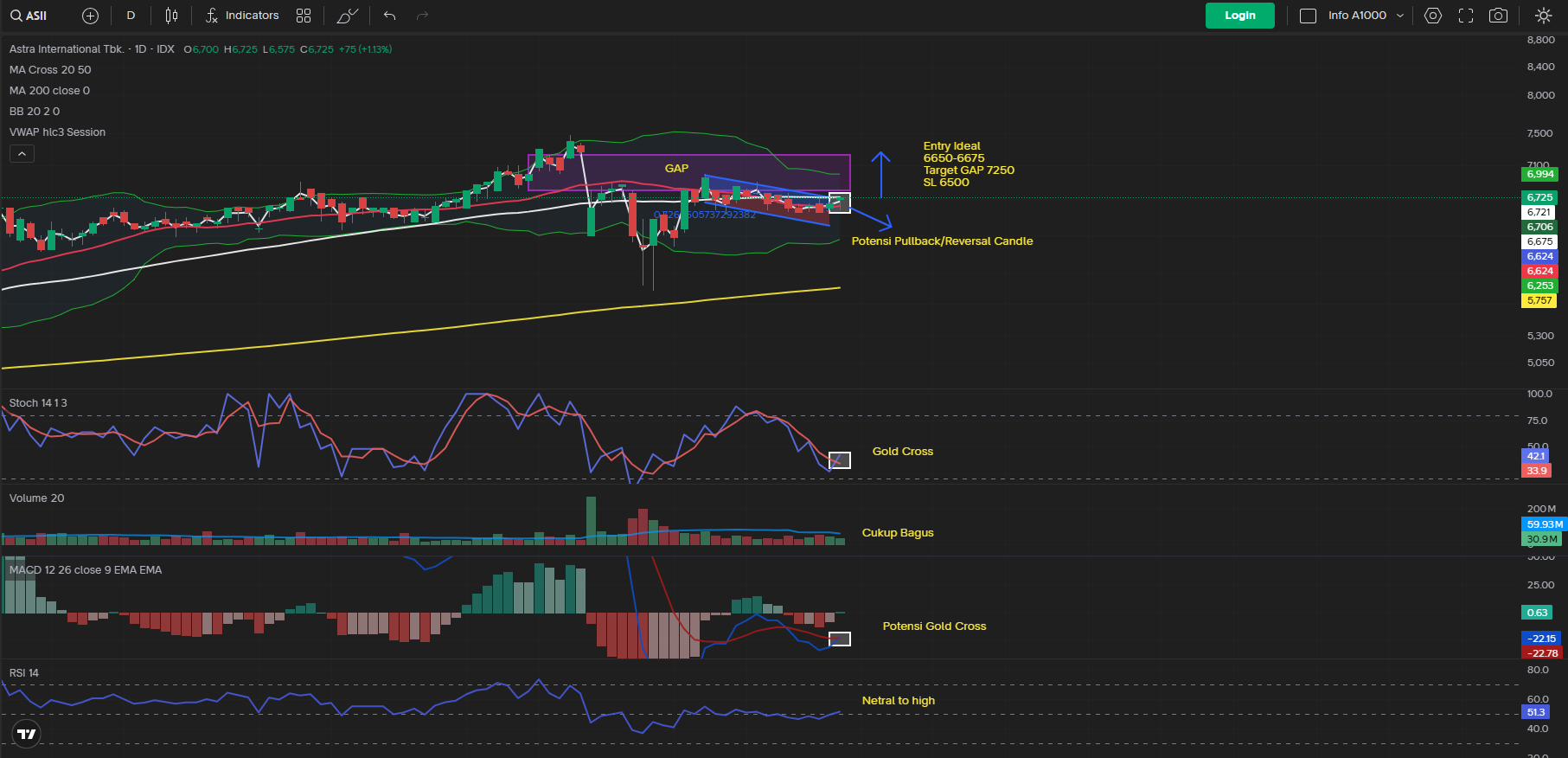The width and height of the screenshot is (1568, 758).
Task: Select the Cukup Bagus note
Action: [x=898, y=533]
